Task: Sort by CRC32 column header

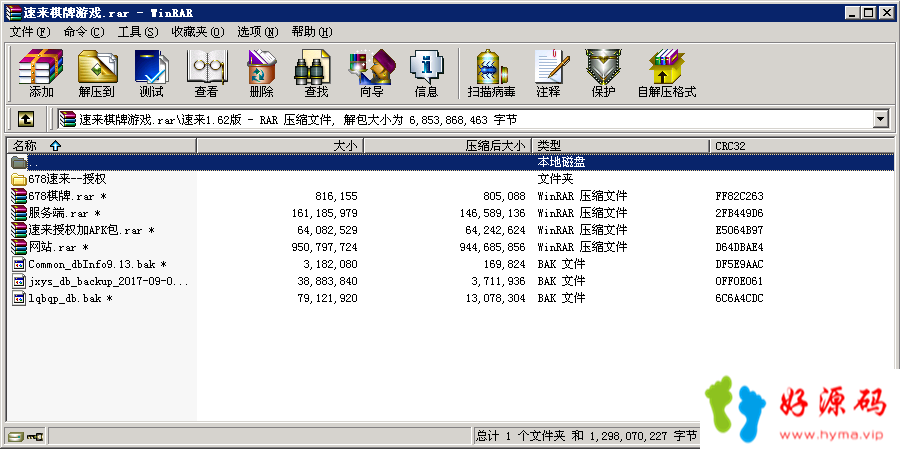Action: tap(801, 146)
